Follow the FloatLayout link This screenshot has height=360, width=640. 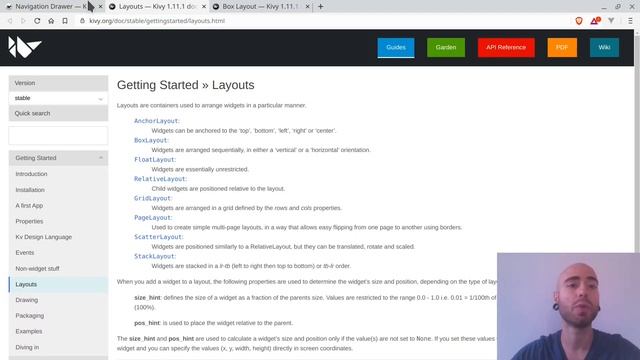click(x=155, y=160)
